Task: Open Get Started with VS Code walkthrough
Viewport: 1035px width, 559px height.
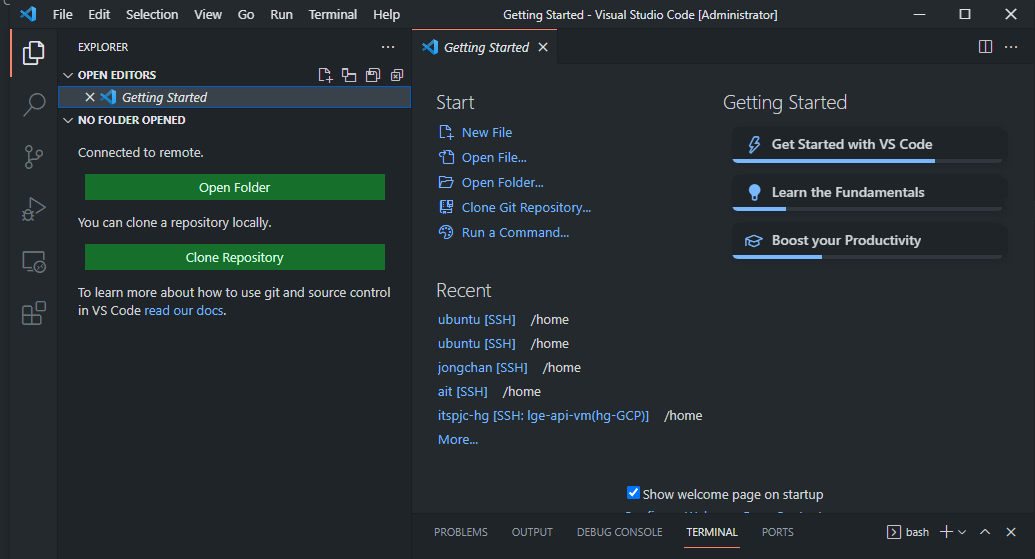Action: 869,145
